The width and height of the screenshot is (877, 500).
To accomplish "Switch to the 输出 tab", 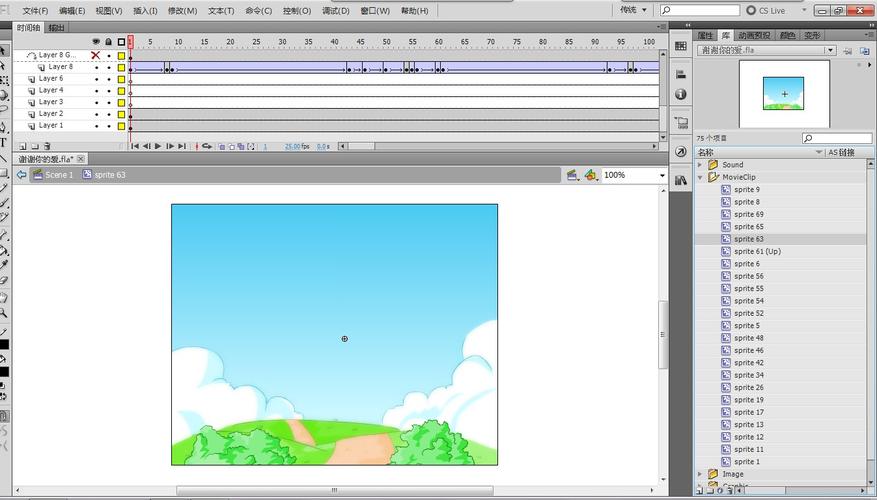I will click(x=56, y=27).
